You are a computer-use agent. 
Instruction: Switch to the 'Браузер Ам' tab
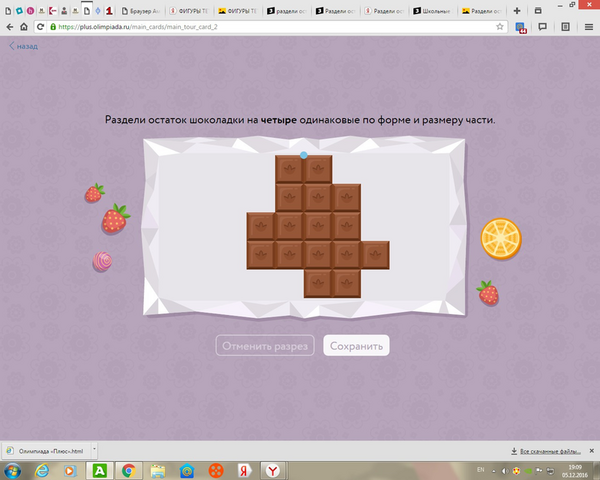click(x=141, y=11)
